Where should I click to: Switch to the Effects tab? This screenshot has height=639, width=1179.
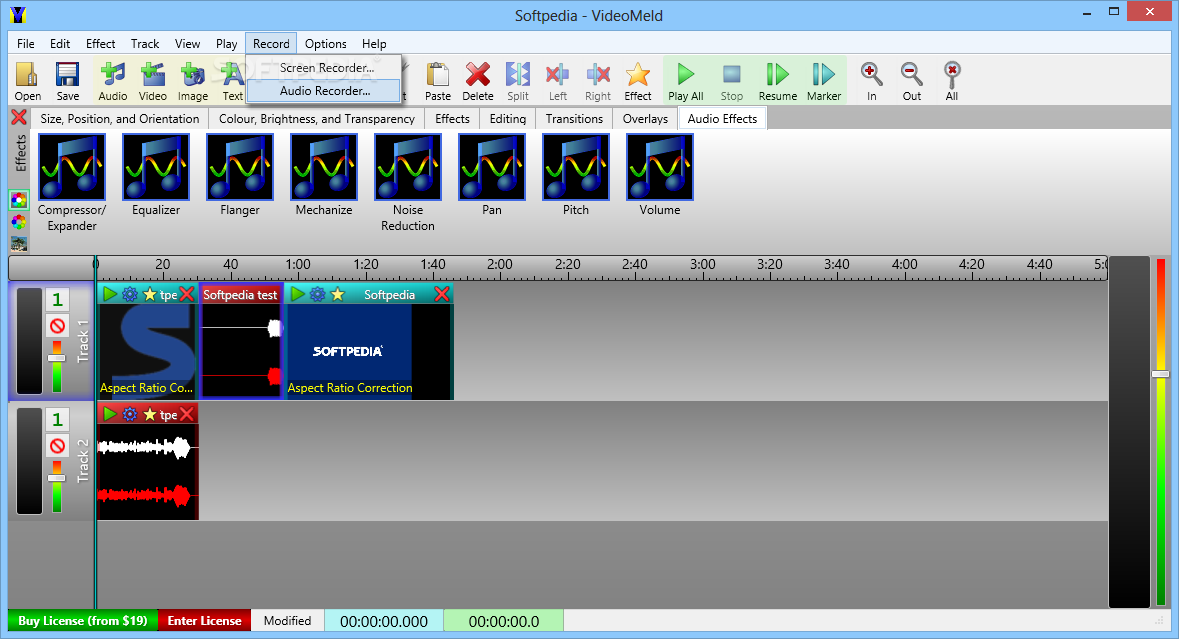452,119
